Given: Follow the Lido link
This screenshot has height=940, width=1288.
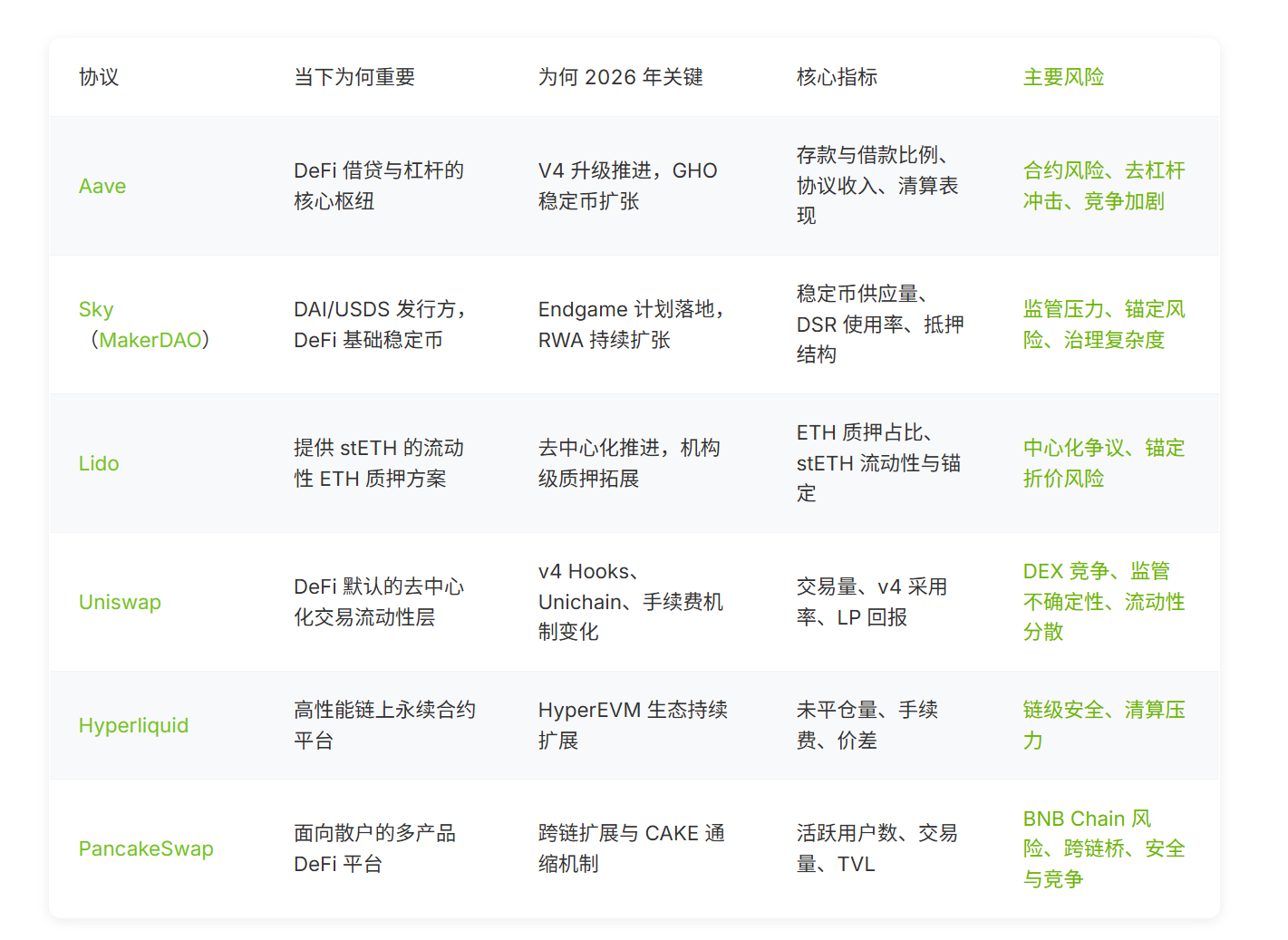Looking at the screenshot, I should tap(99, 463).
